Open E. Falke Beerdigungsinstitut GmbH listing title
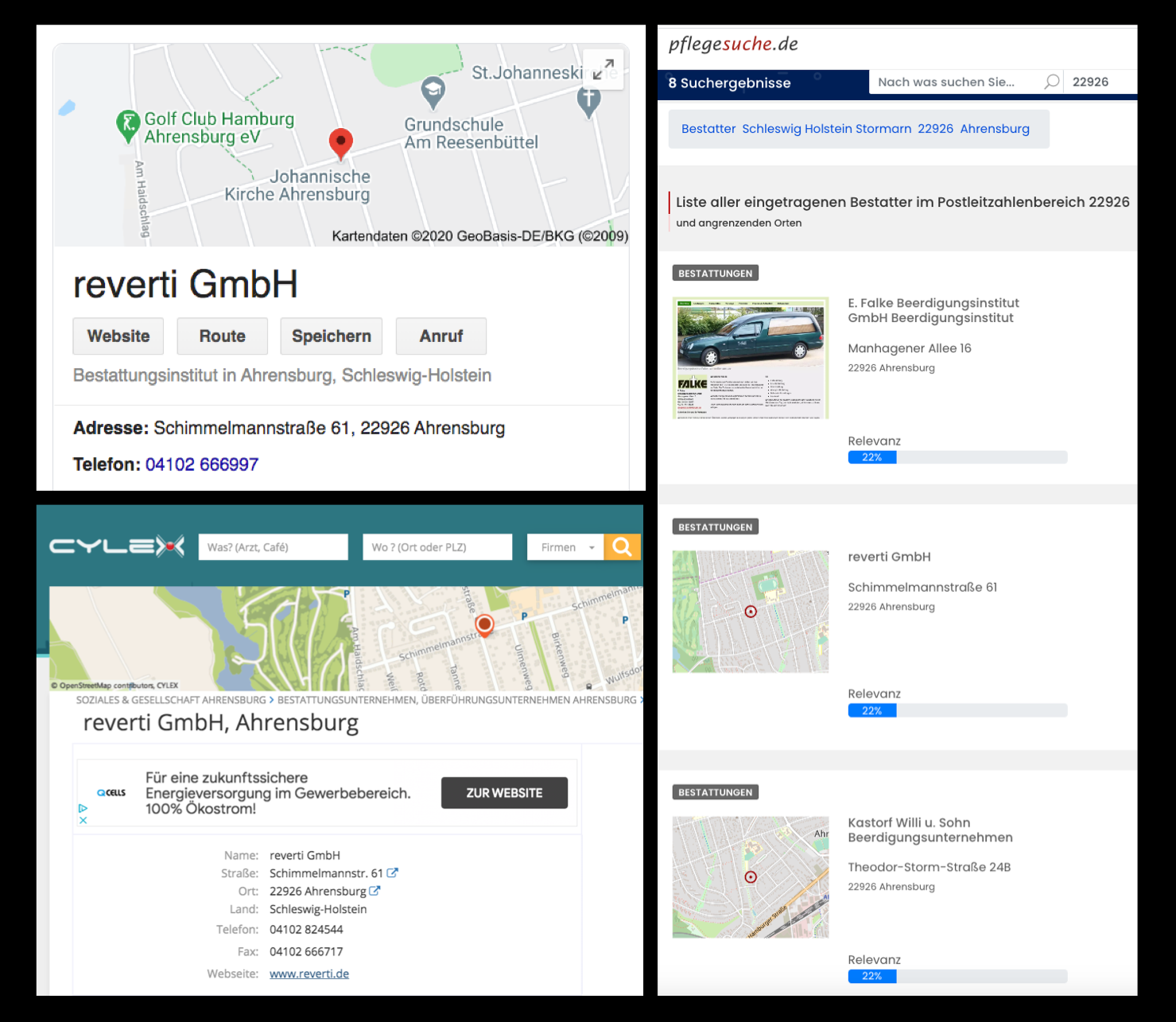The height and width of the screenshot is (1022, 1176). click(933, 310)
